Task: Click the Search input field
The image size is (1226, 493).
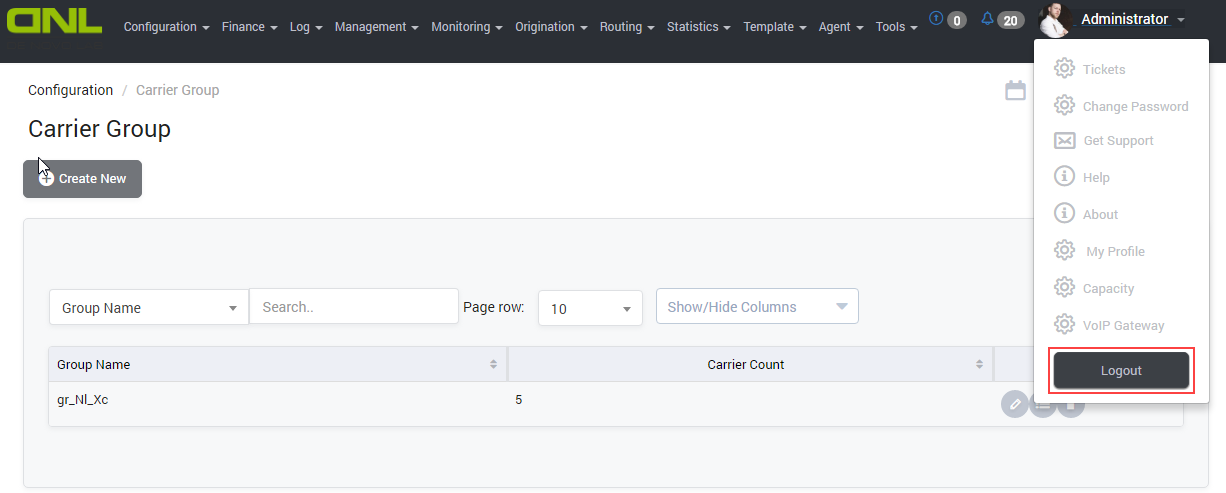Action: (x=353, y=307)
